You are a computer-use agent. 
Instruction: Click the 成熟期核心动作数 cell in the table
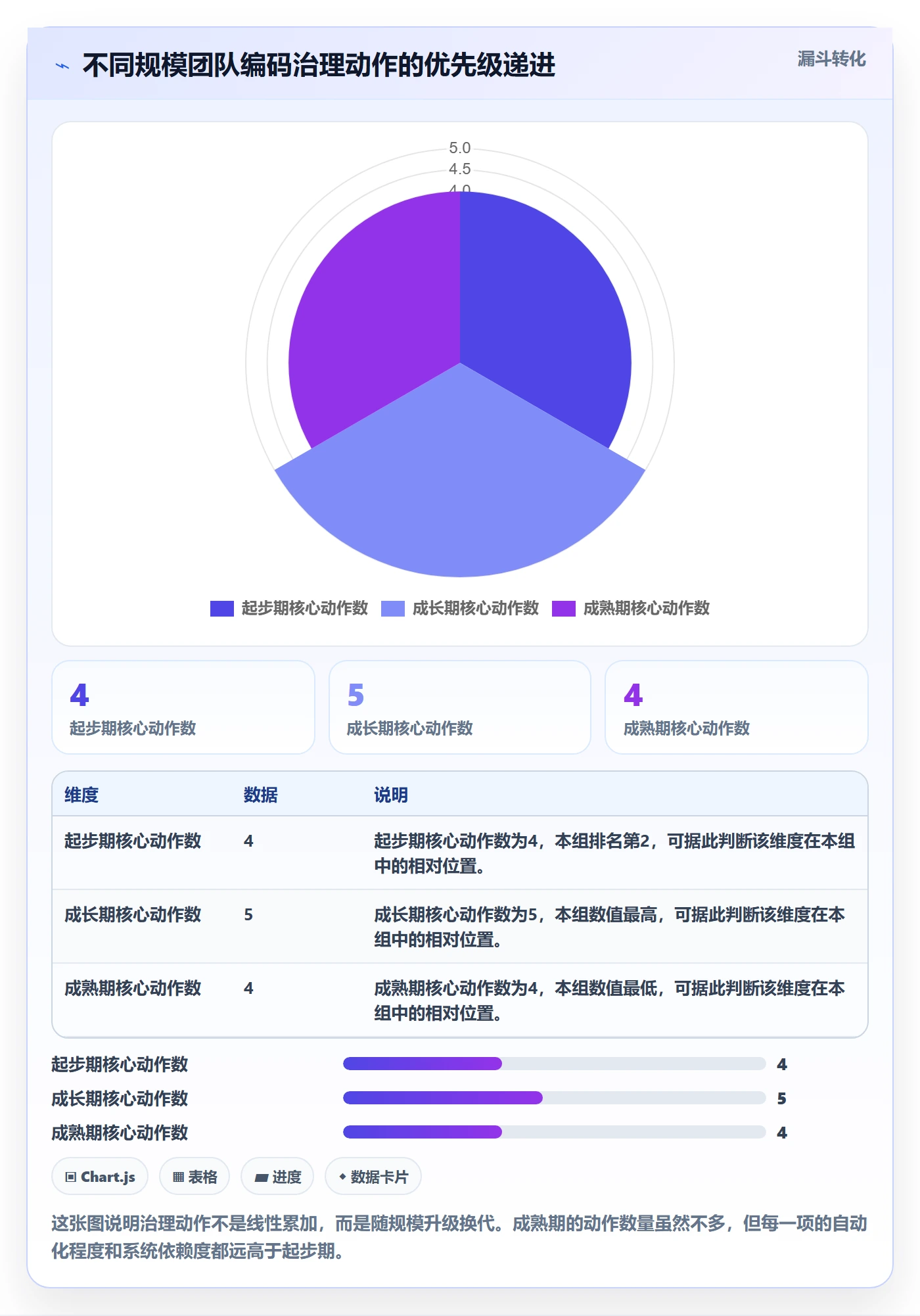[x=133, y=988]
